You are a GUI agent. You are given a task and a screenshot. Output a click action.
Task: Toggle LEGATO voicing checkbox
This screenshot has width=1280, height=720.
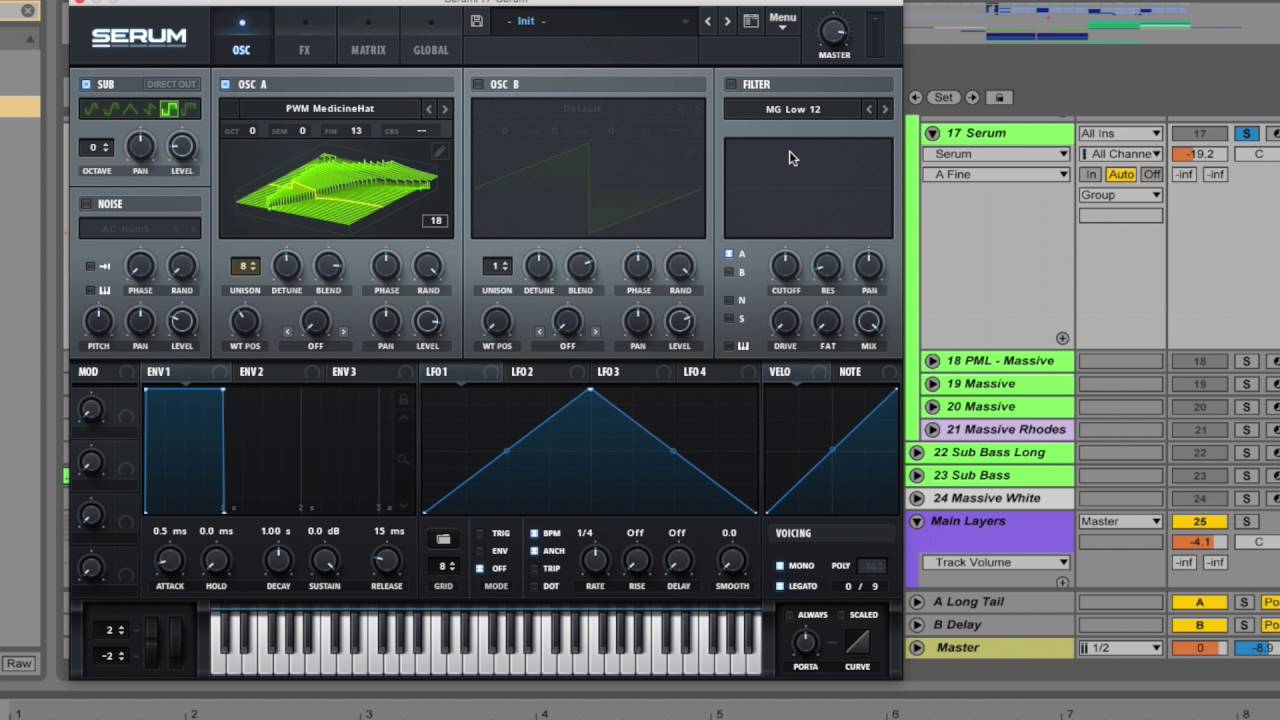coord(780,586)
